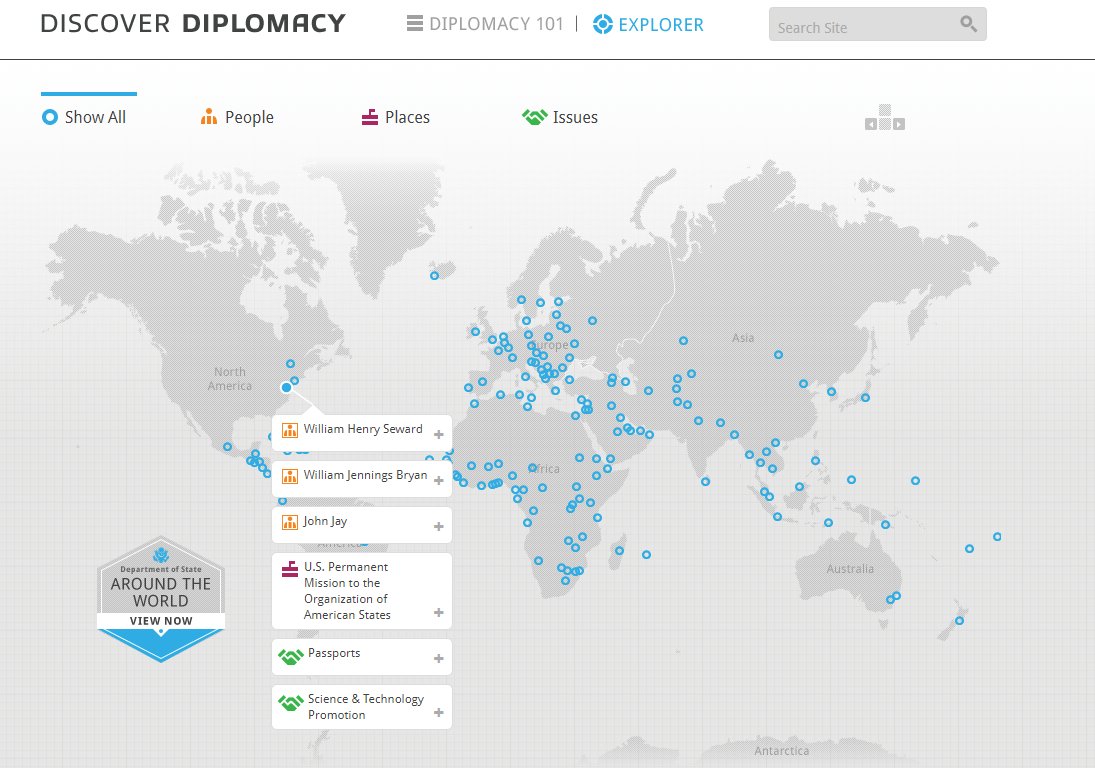Open the Passports issue link
The image size is (1095, 768).
(334, 653)
